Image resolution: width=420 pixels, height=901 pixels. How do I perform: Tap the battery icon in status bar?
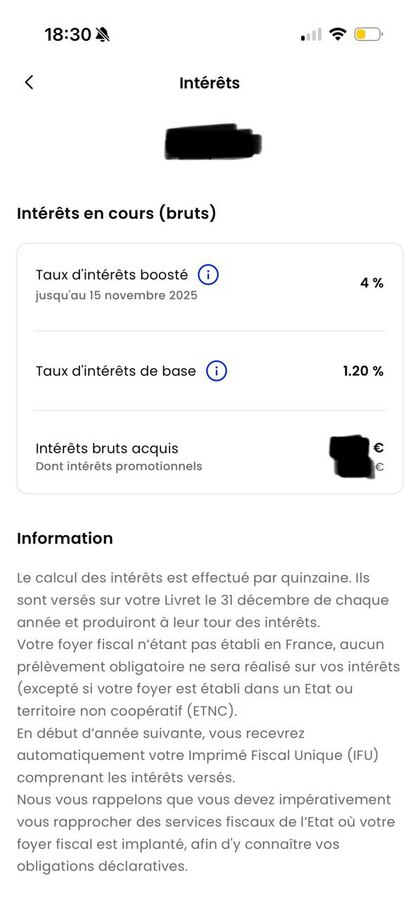click(368, 34)
